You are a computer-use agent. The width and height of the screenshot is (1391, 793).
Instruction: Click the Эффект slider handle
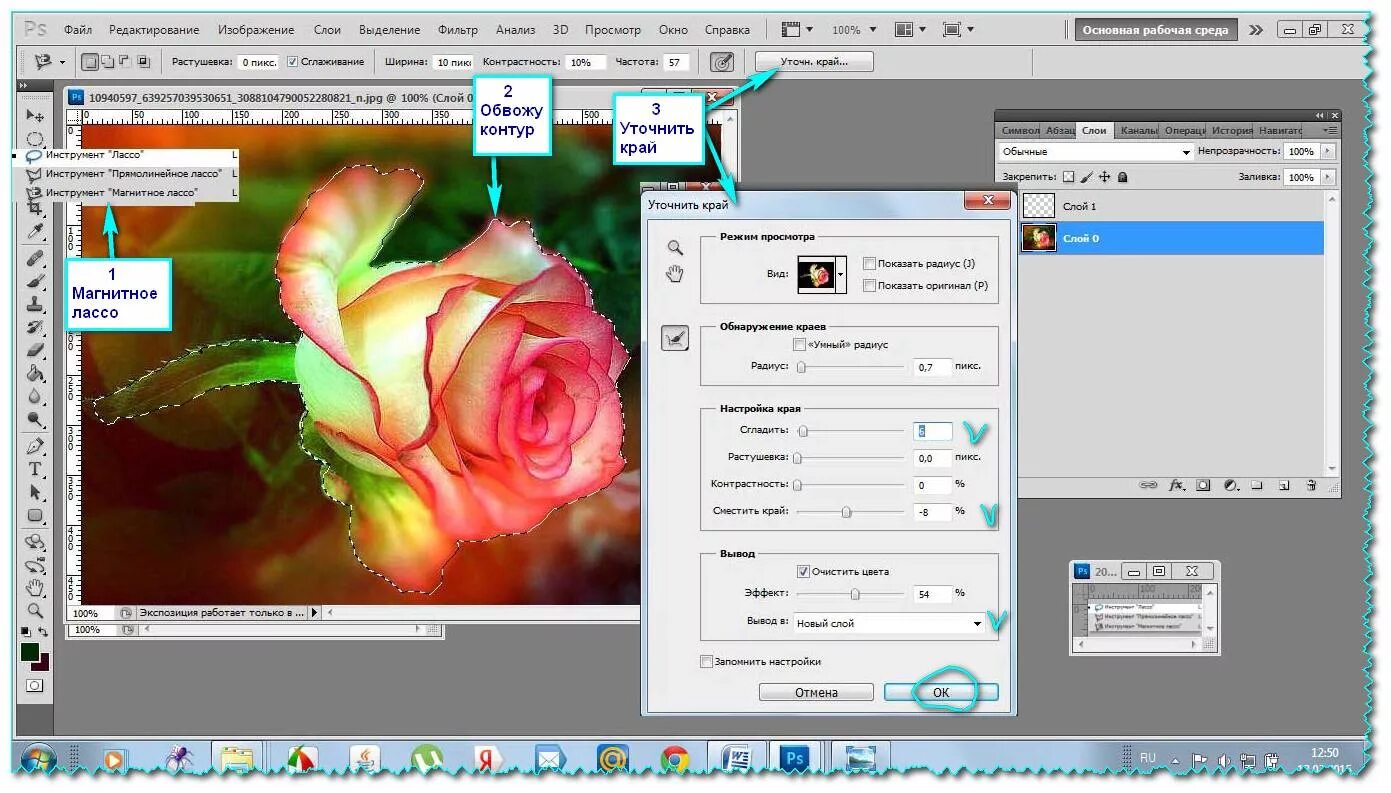click(855, 594)
